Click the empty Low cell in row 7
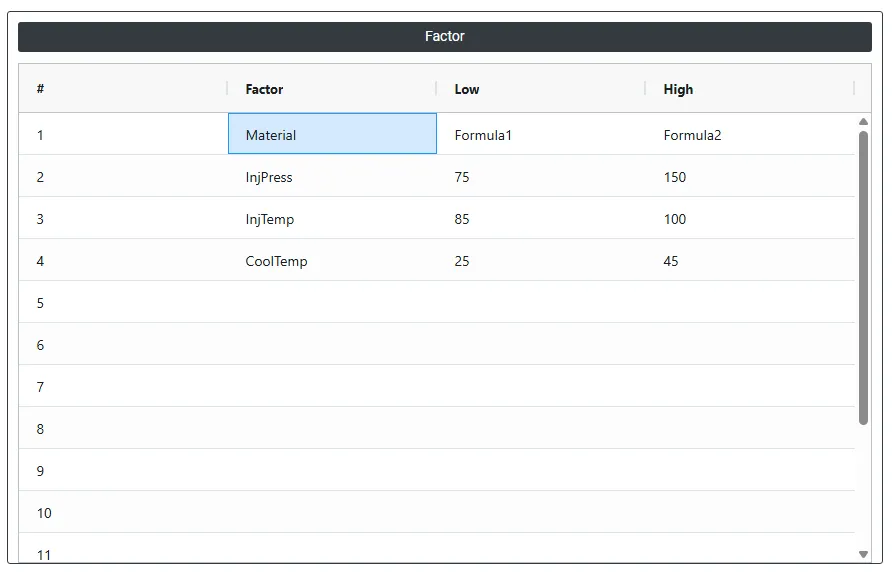The width and height of the screenshot is (893, 584). [x=541, y=386]
